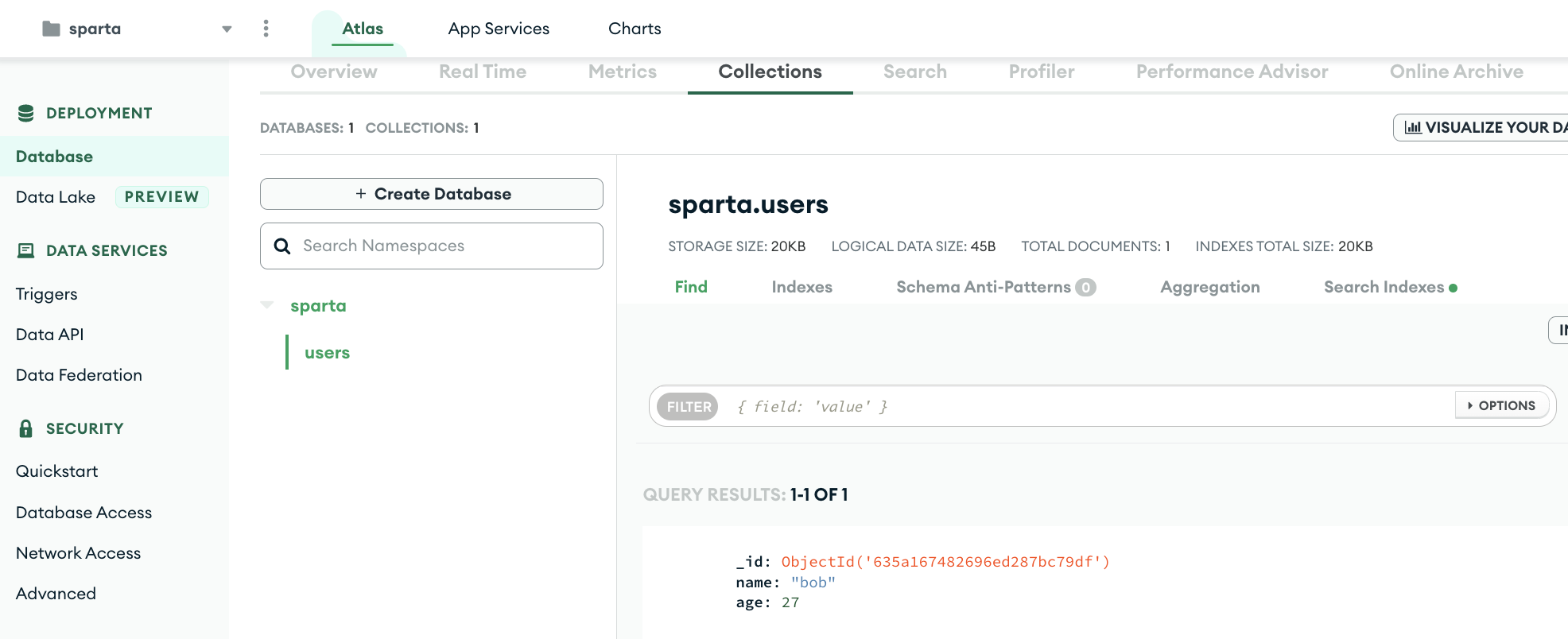
Task: Open Triggers in the sidebar
Action: (47, 294)
